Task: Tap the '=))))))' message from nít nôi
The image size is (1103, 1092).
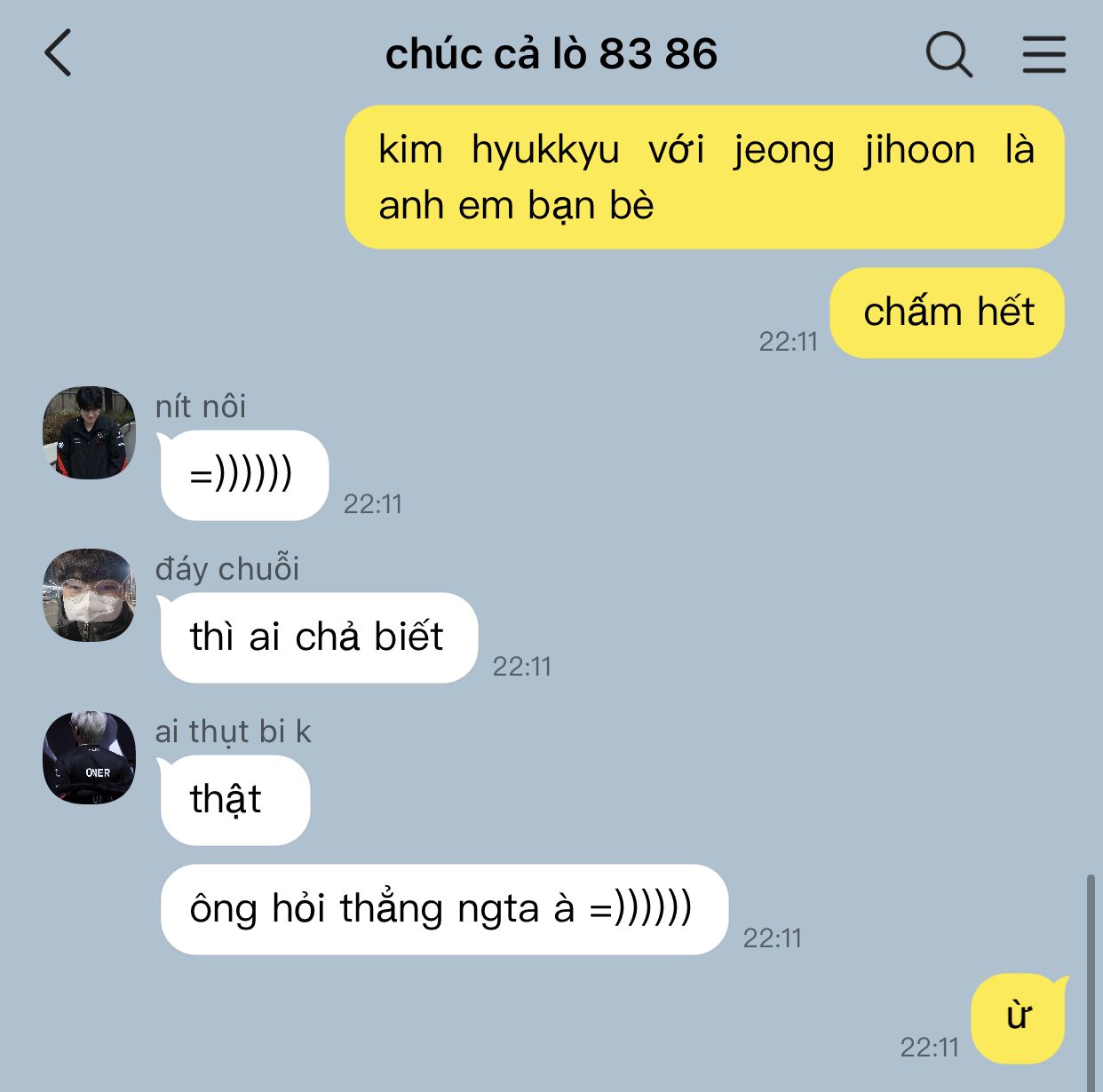Action: coord(243,475)
